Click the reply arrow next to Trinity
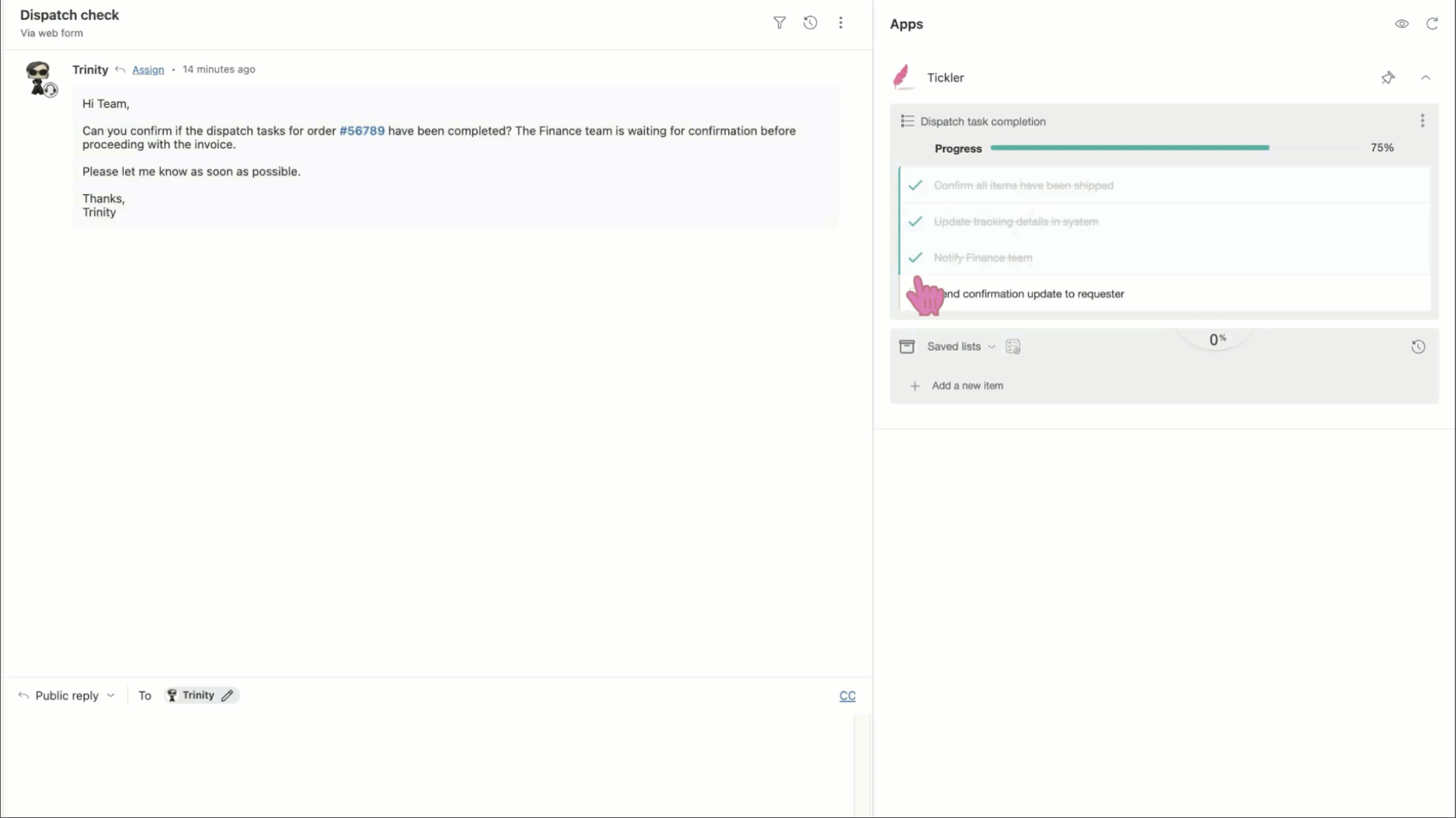 (120, 70)
